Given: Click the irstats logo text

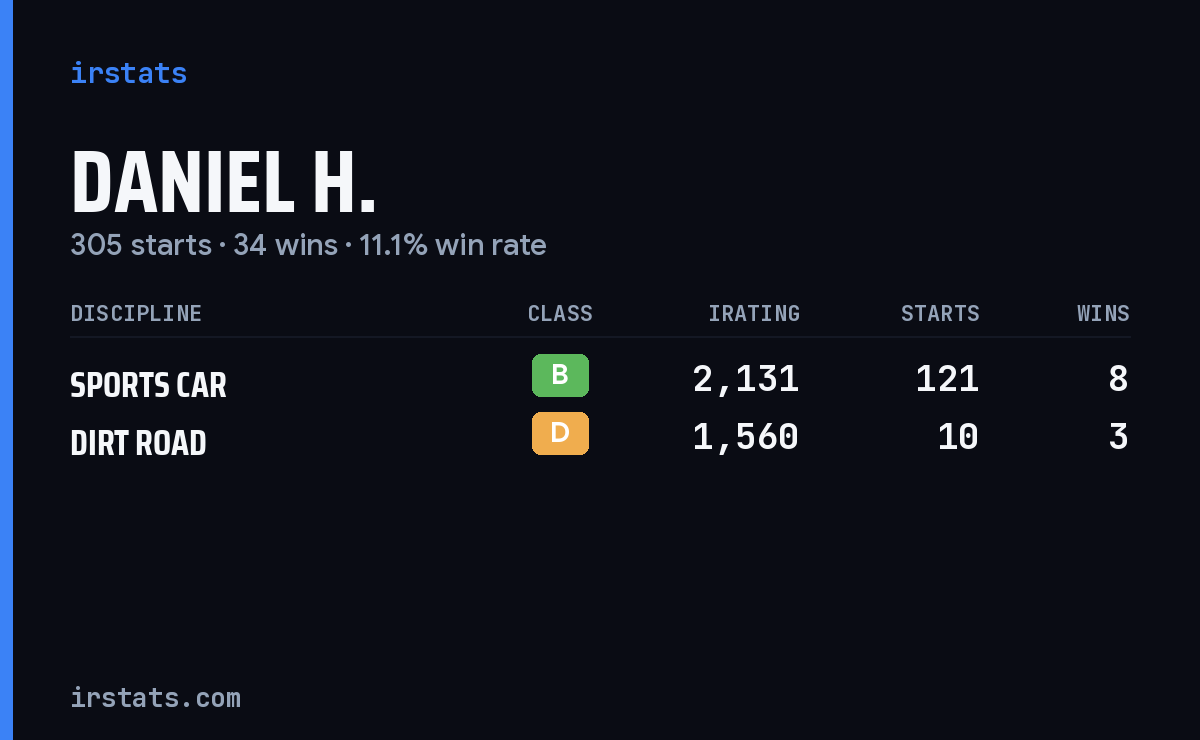Looking at the screenshot, I should (x=128, y=73).
